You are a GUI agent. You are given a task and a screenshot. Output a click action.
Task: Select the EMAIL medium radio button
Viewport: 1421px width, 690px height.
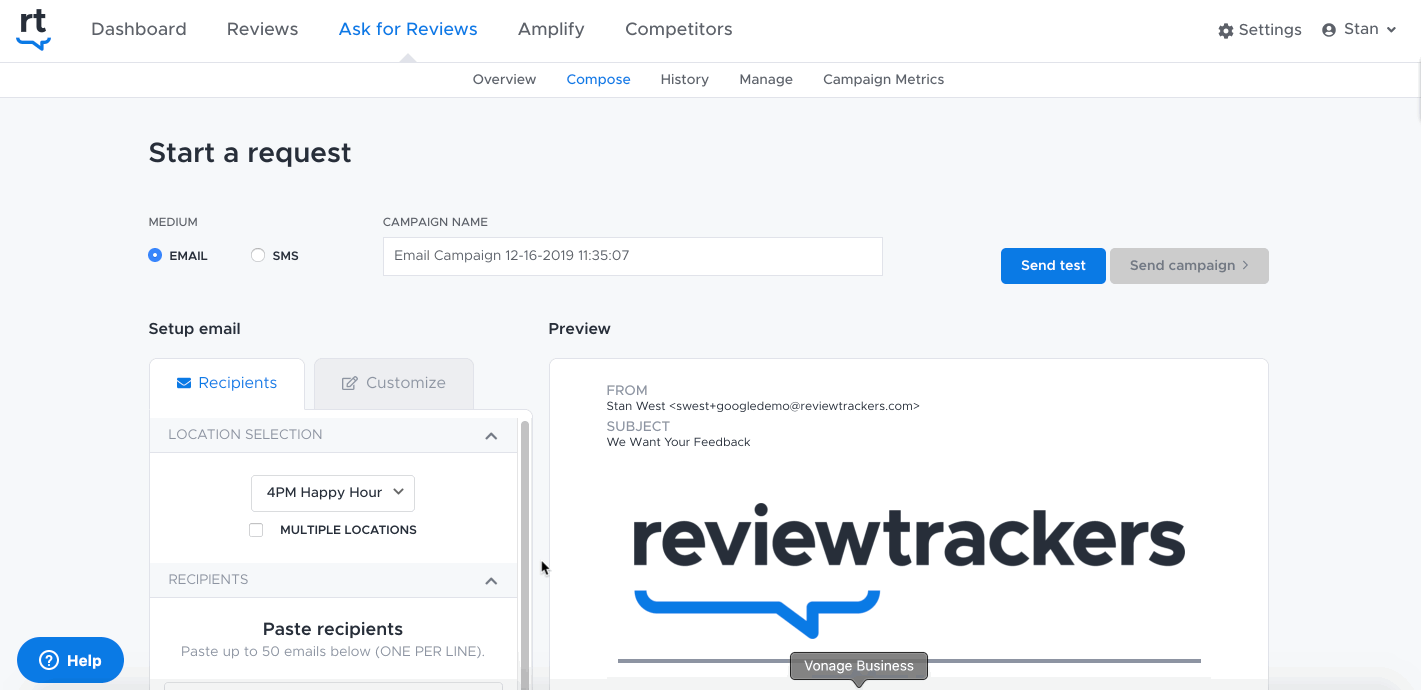[155, 255]
